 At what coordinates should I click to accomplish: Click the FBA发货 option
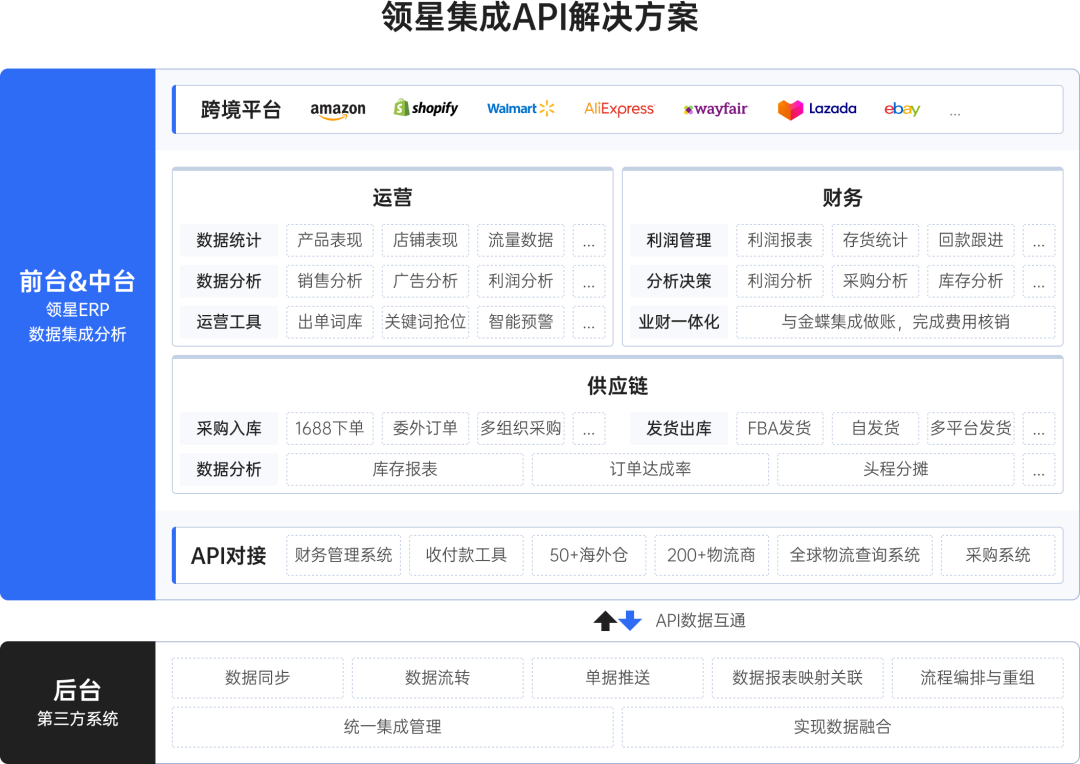(x=779, y=428)
